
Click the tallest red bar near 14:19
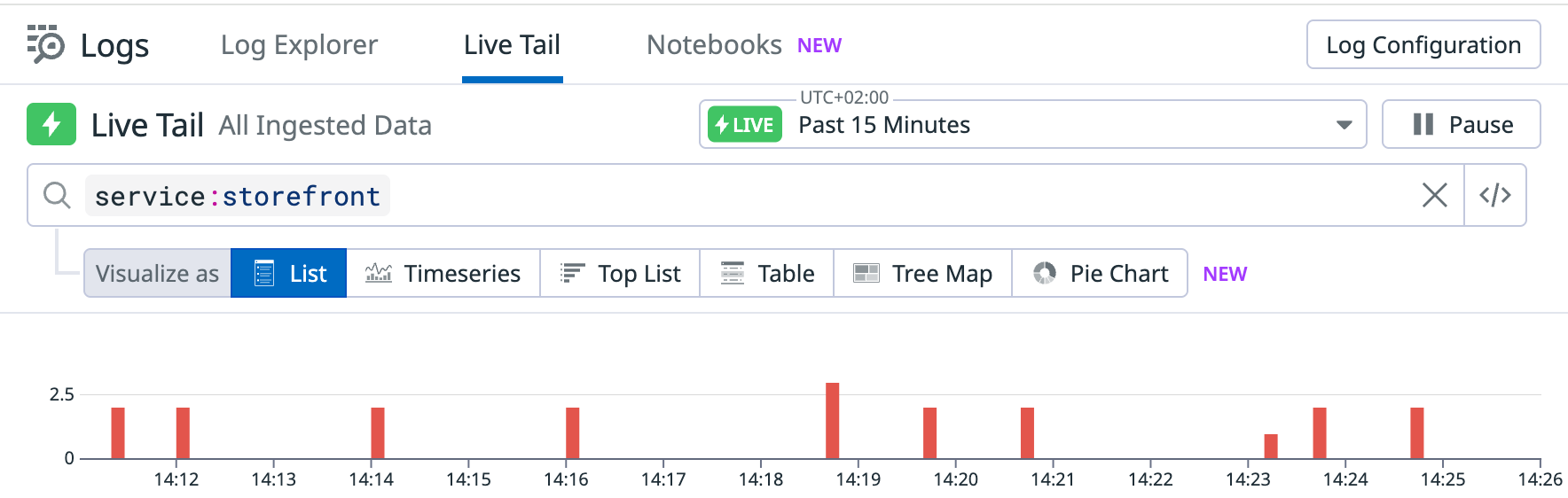pyautogui.click(x=832, y=421)
